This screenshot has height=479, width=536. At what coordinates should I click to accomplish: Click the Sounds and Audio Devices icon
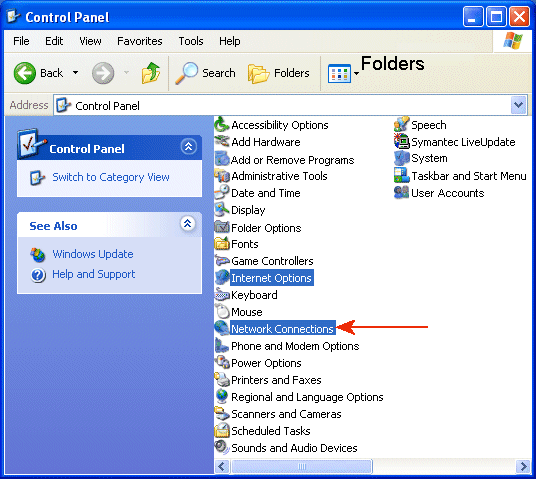[x=222, y=447]
